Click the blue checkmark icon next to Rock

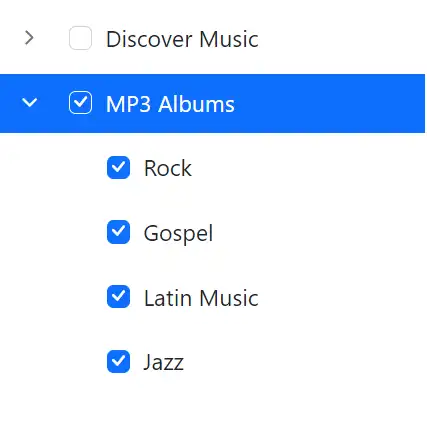pyautogui.click(x=118, y=167)
